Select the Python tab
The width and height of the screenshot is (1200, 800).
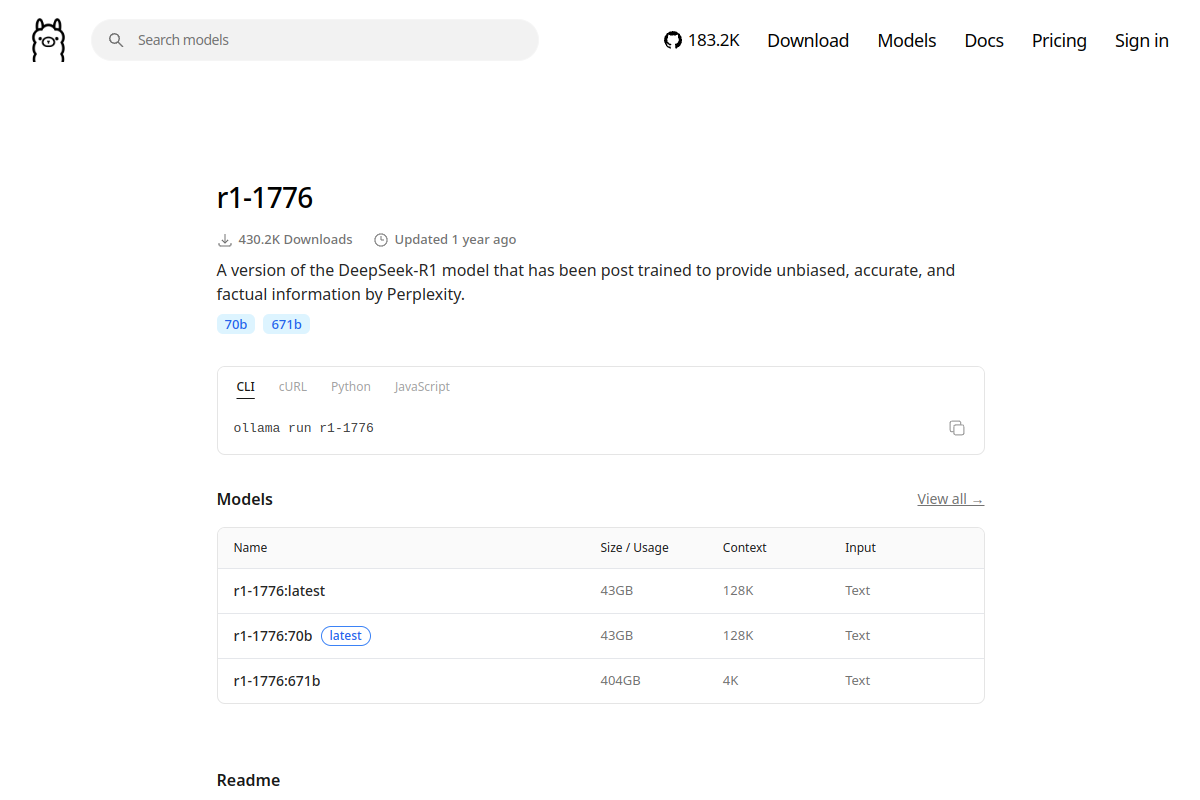[x=351, y=387]
